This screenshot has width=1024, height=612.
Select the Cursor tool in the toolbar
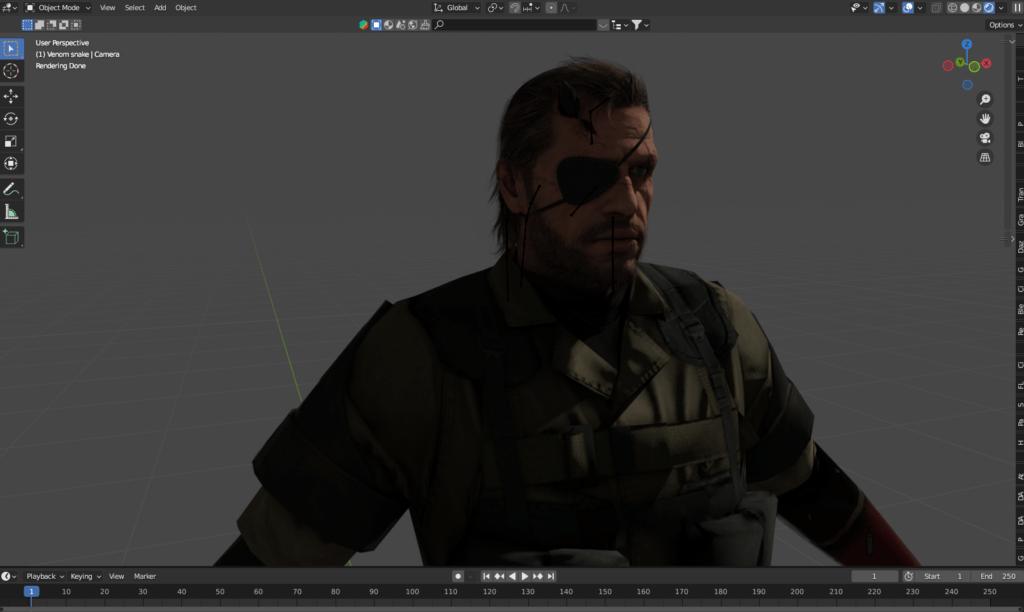(x=11, y=71)
